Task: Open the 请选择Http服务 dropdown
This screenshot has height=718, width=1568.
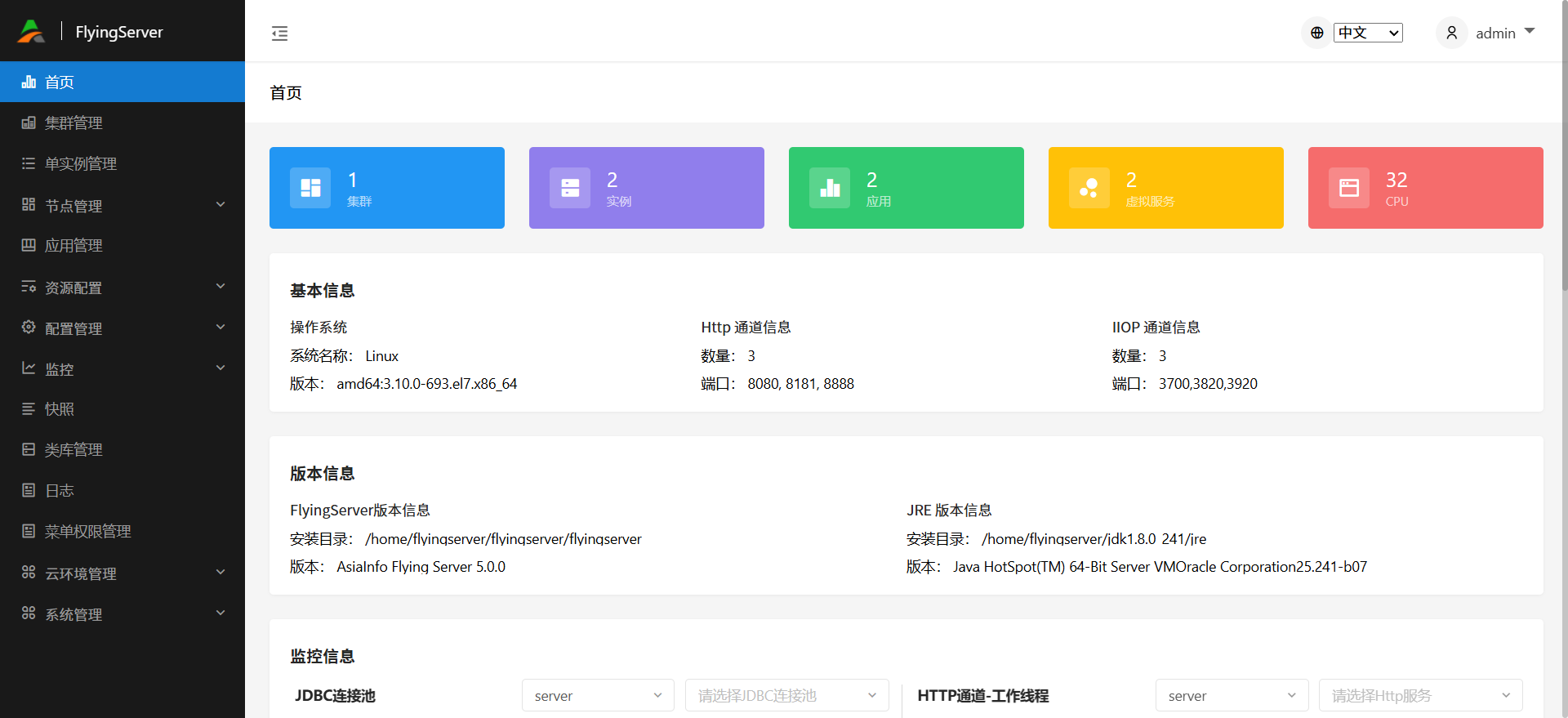Action: (x=1420, y=695)
